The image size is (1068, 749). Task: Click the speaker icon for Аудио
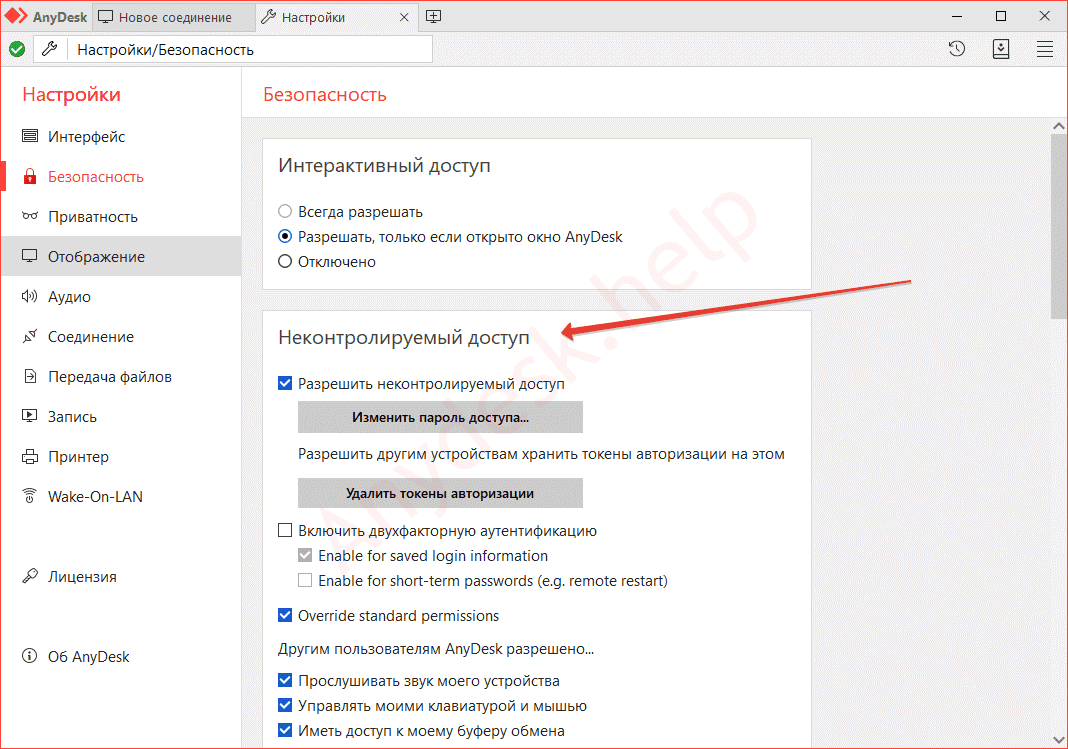pos(30,296)
